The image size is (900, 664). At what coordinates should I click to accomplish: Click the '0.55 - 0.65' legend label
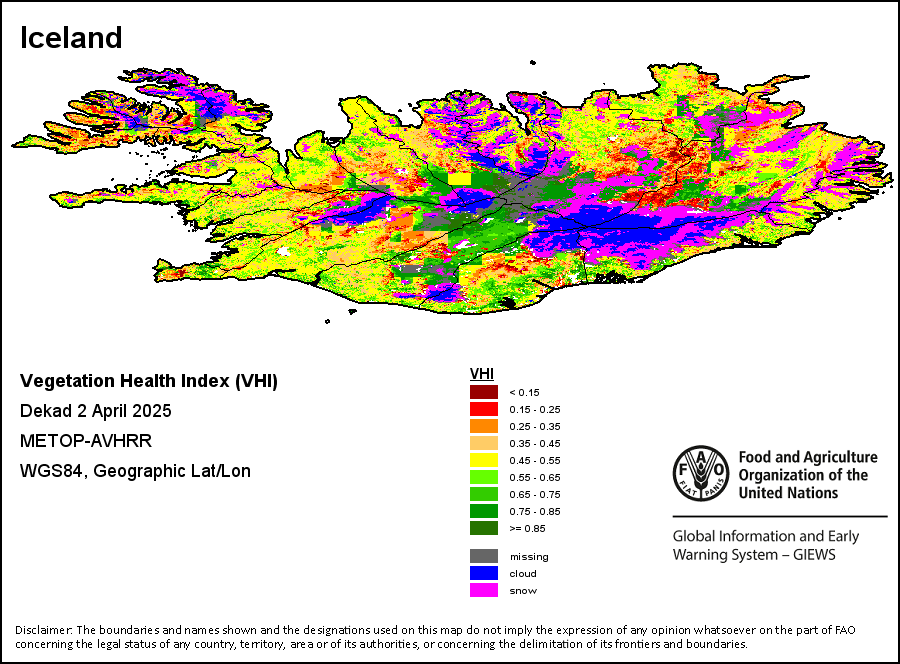[x=535, y=477]
